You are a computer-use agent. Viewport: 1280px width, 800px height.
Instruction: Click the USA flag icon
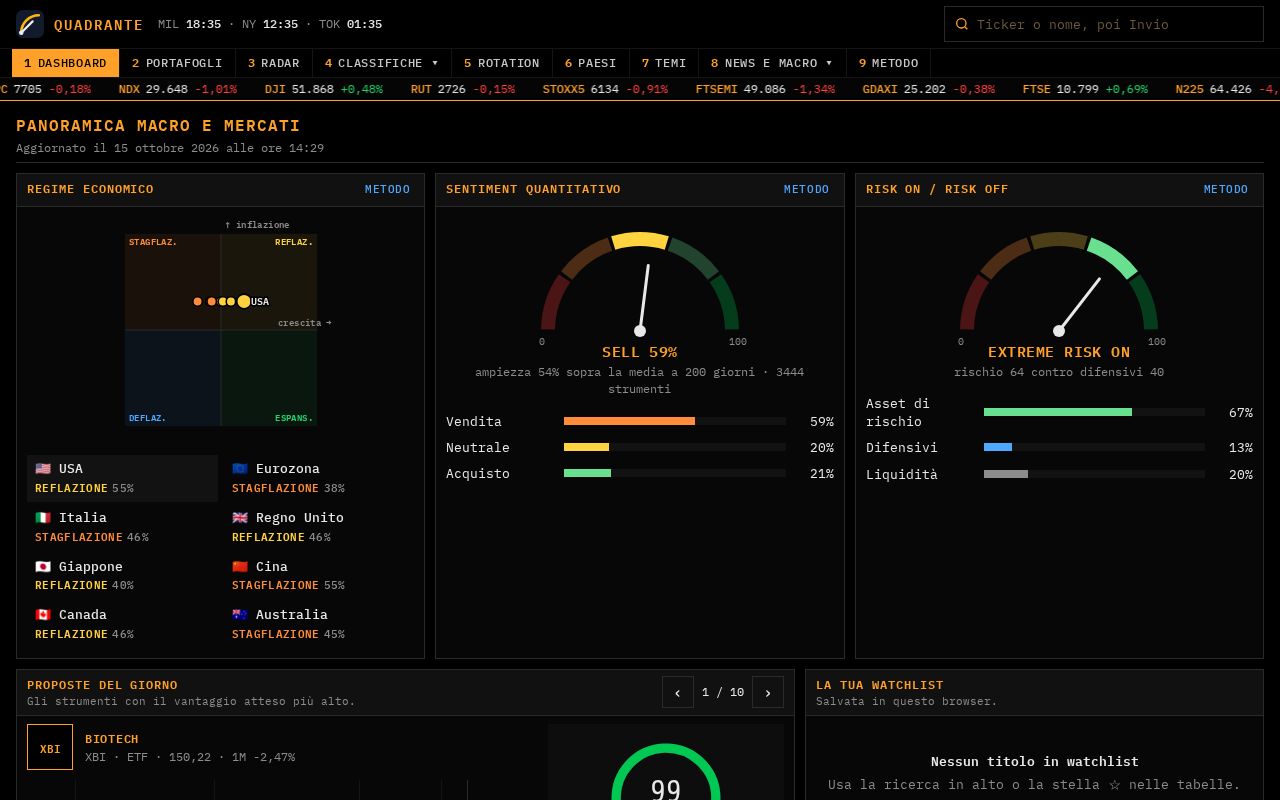43,469
